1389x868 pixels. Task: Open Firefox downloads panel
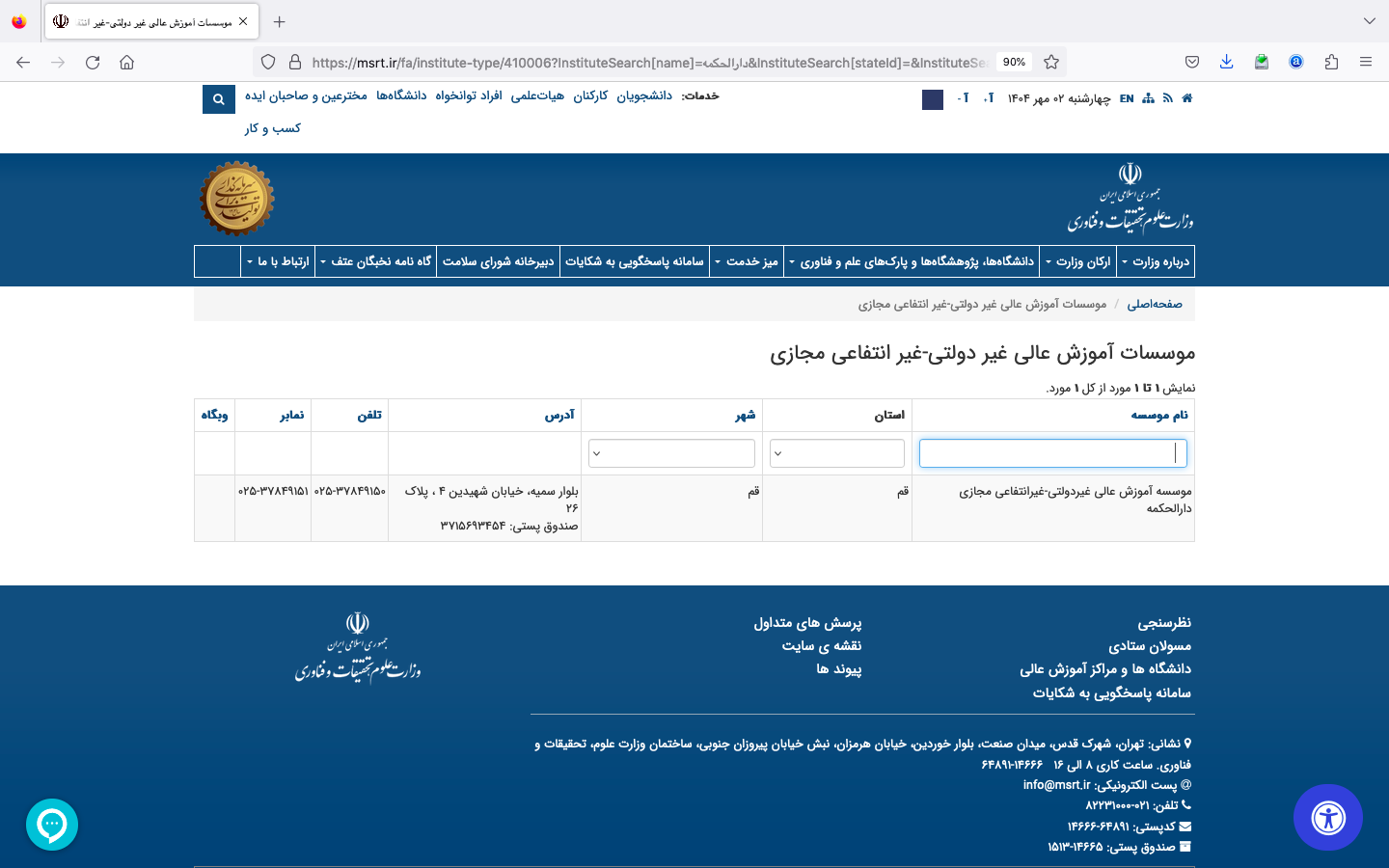click(x=1226, y=62)
